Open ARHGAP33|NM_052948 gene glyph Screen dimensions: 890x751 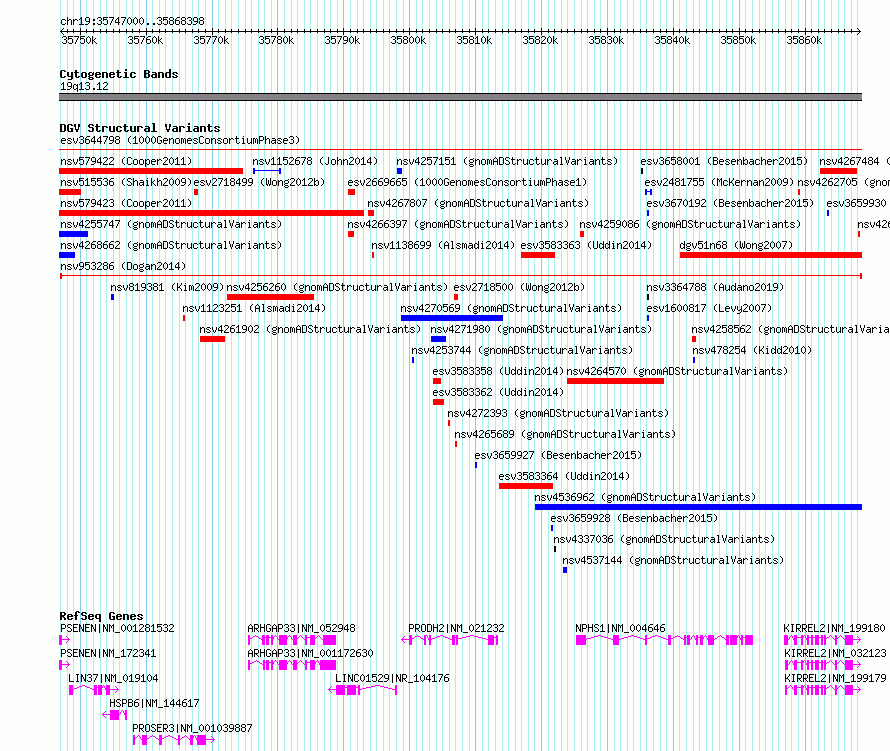point(292,640)
